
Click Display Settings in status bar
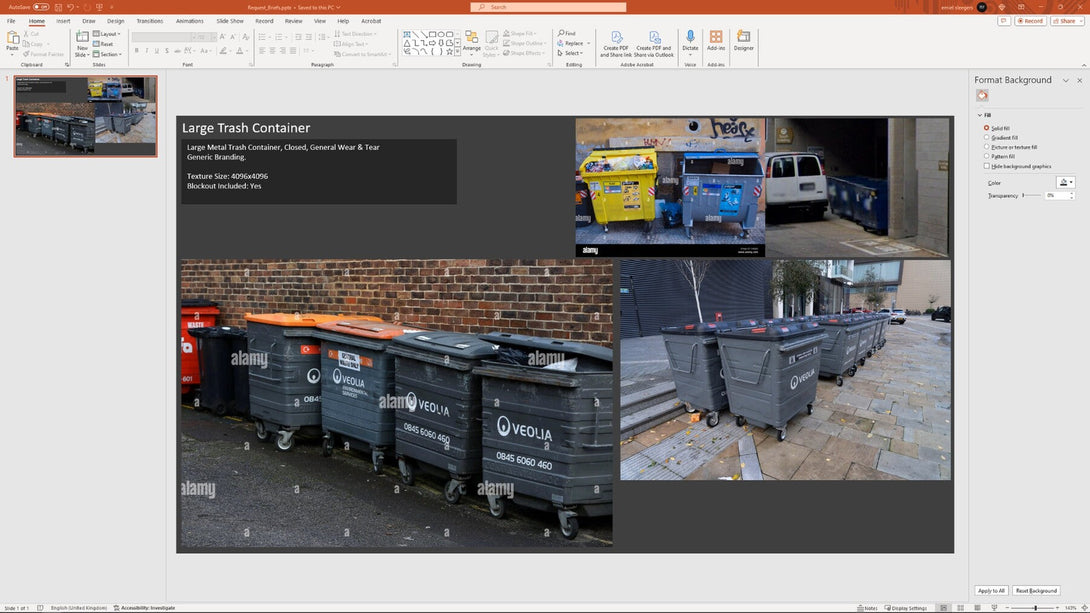[906, 608]
